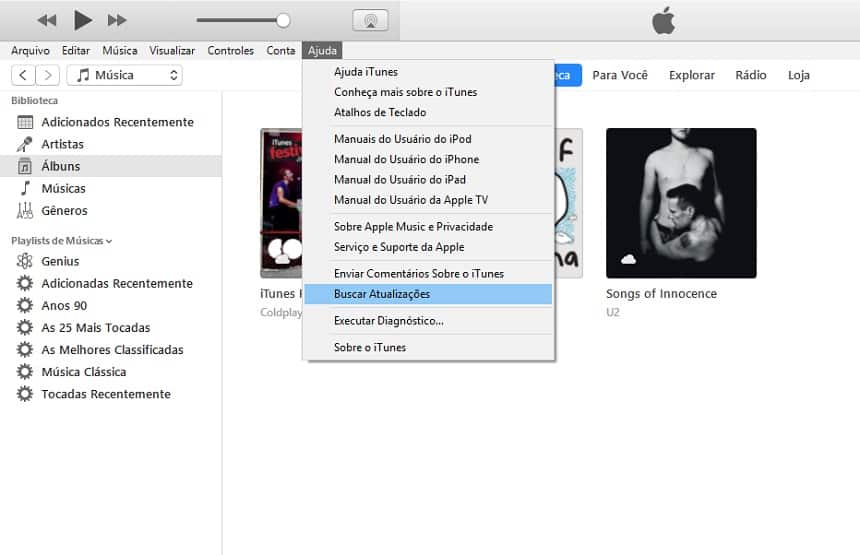860x555 pixels.
Task: Open the Coldplay iTunes Festival album cover
Action: [281, 203]
